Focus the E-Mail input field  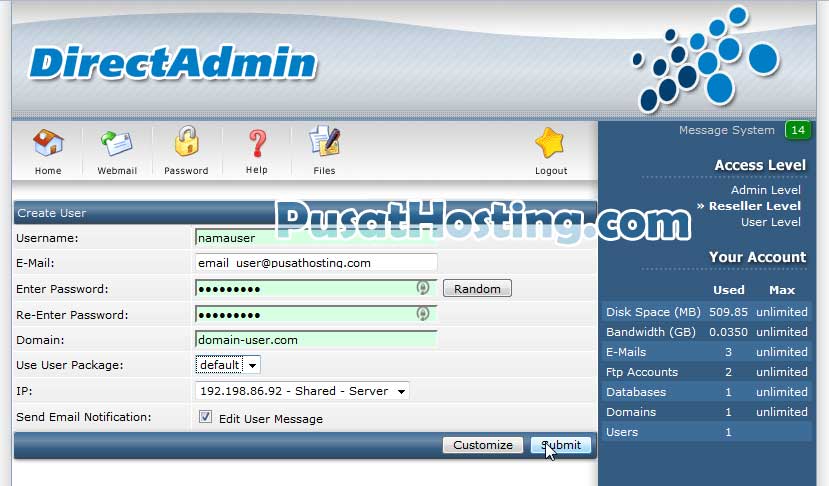click(316, 263)
